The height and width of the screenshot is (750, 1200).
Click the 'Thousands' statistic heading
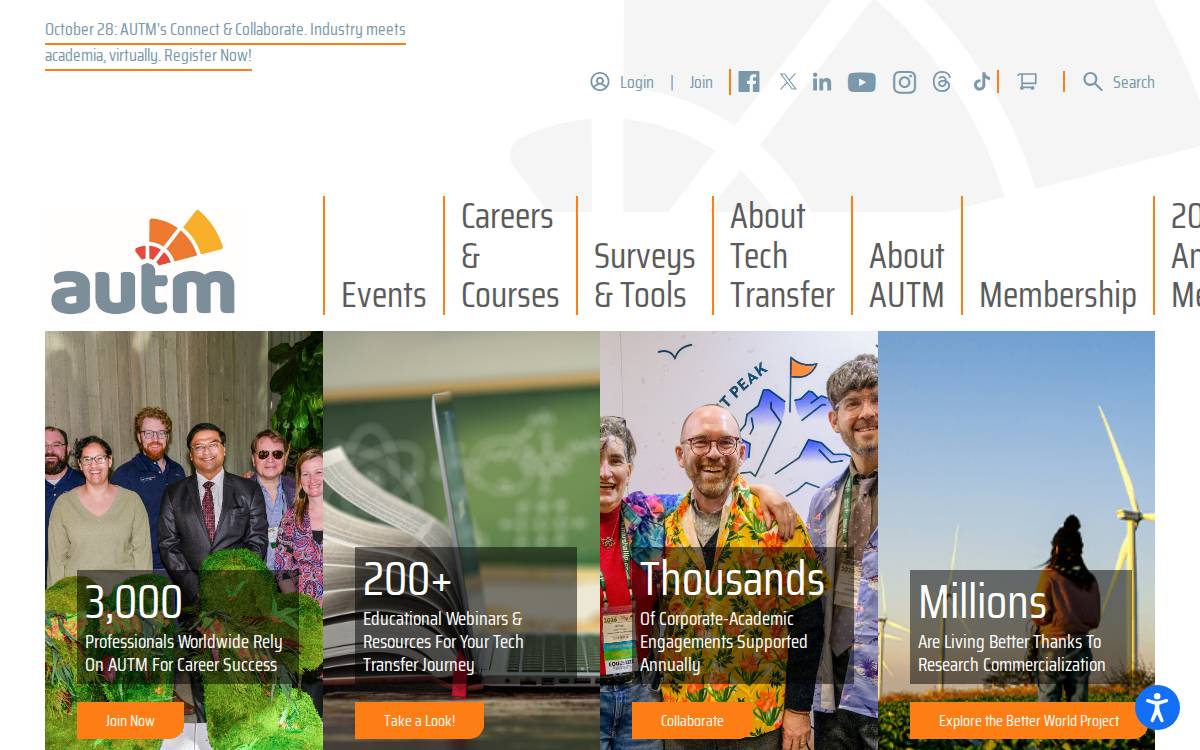(732, 579)
